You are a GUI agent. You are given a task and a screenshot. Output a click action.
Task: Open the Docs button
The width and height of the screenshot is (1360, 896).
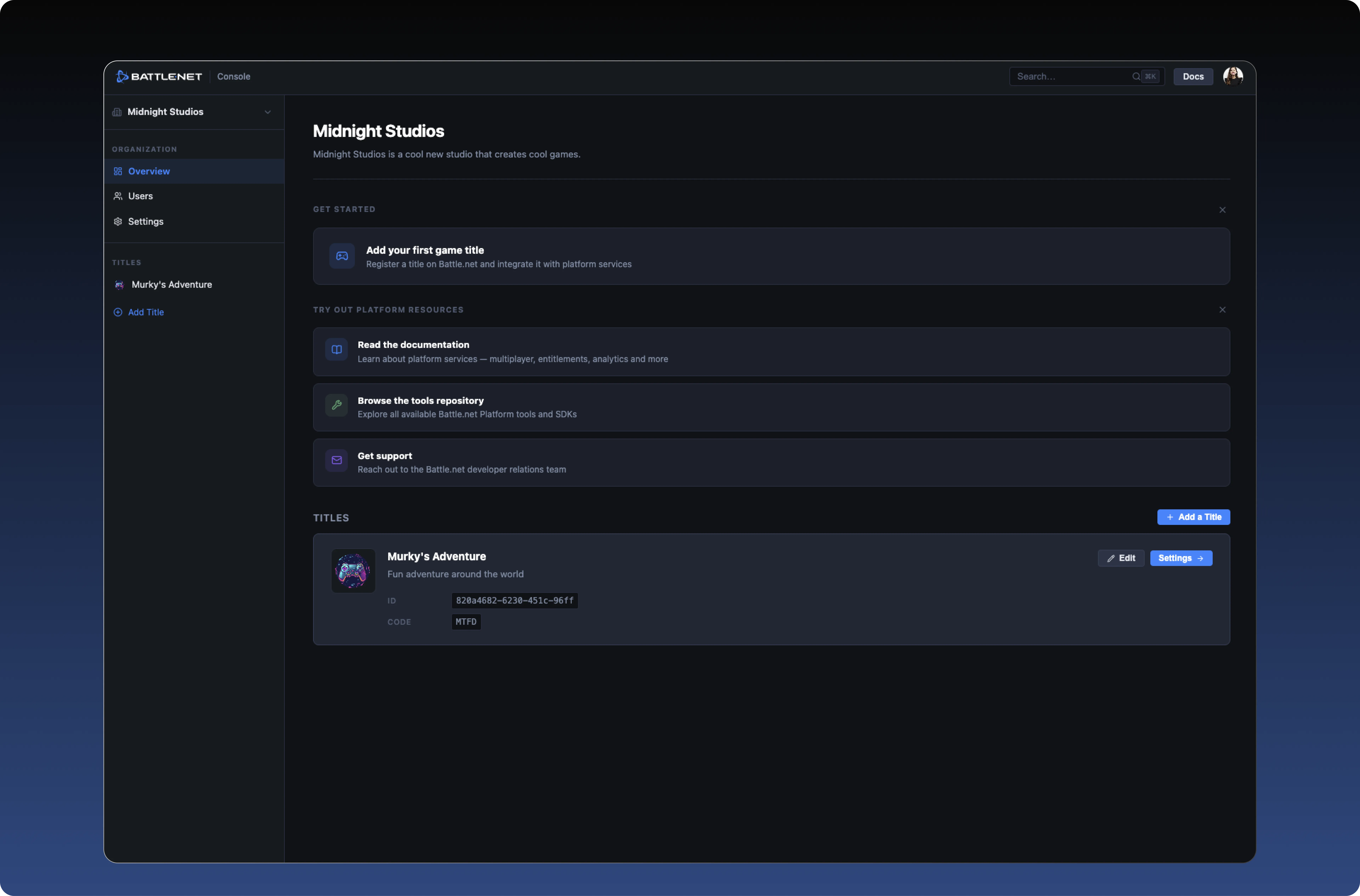point(1193,77)
